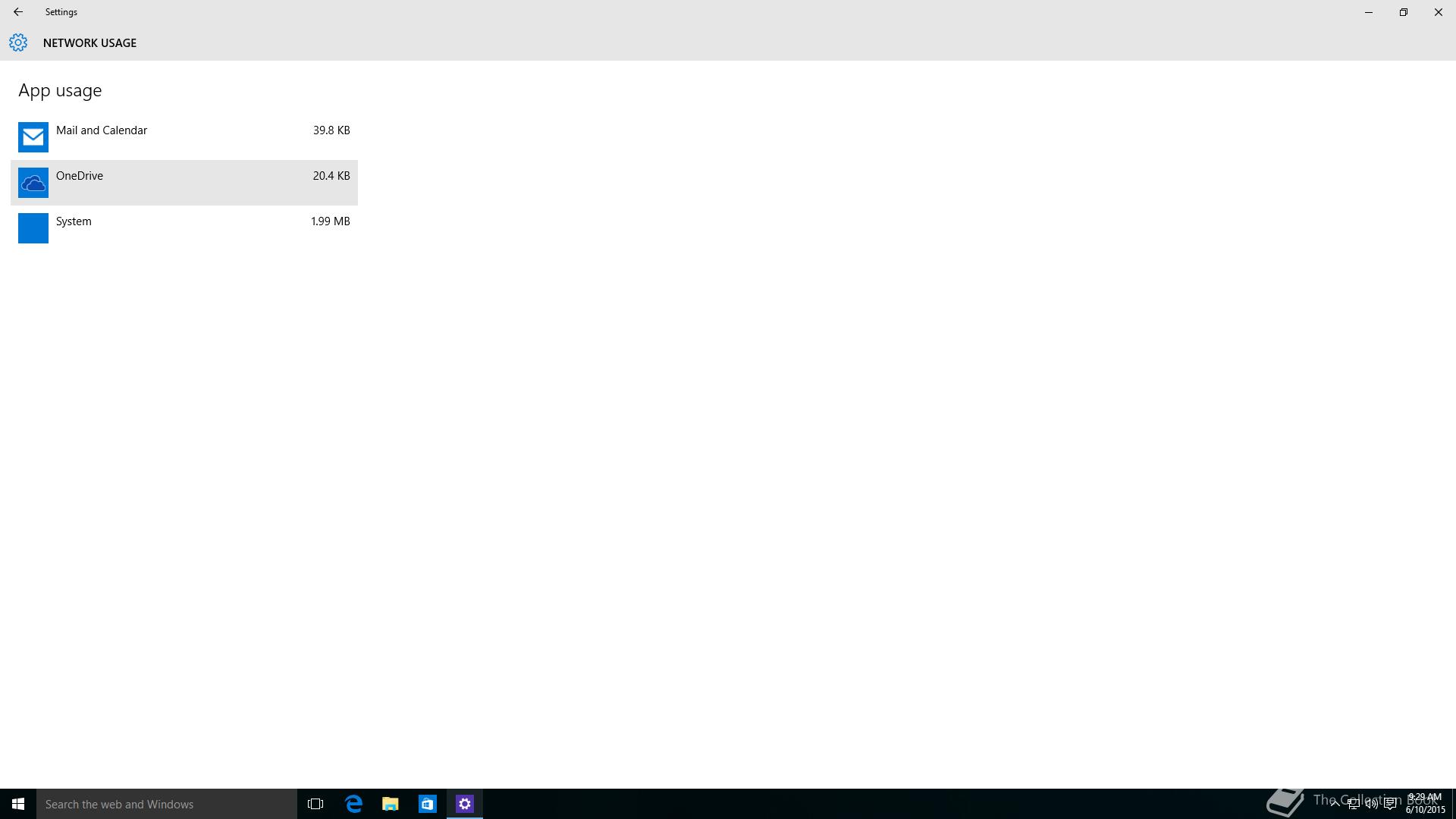The image size is (1456, 819).
Task: Minimize the Settings window
Action: (x=1369, y=12)
